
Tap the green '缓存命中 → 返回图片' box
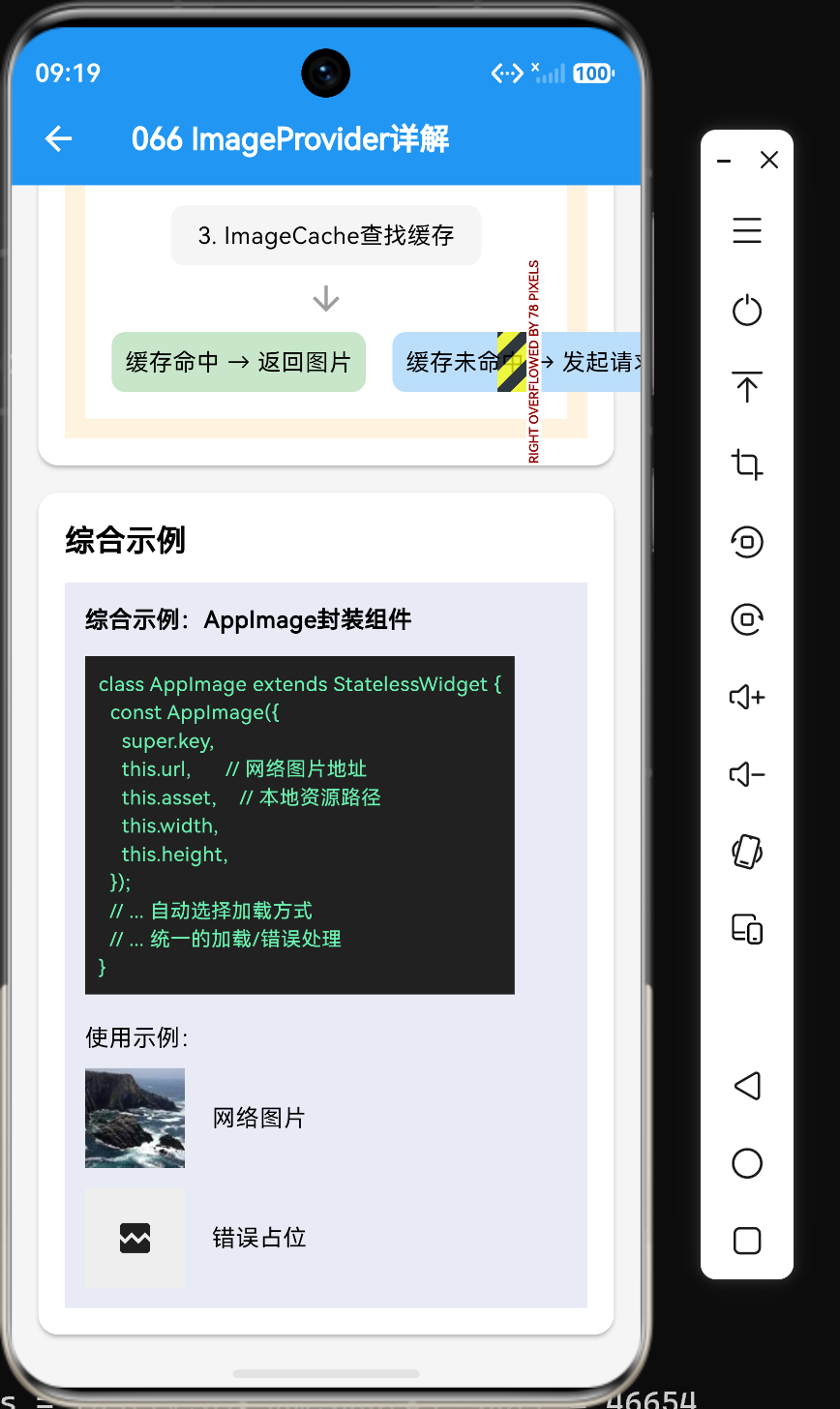pyautogui.click(x=238, y=362)
